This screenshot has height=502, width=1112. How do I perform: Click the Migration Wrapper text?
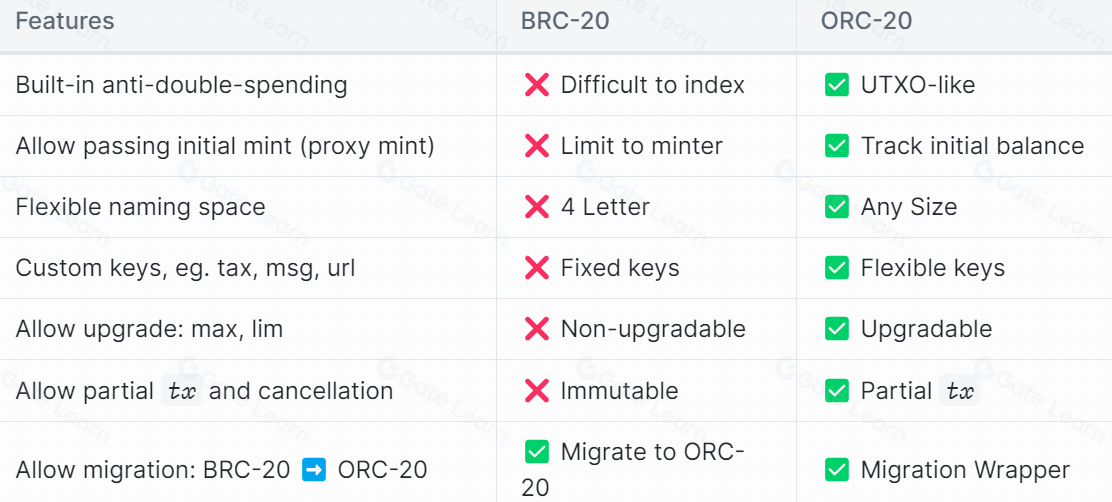pos(965,470)
